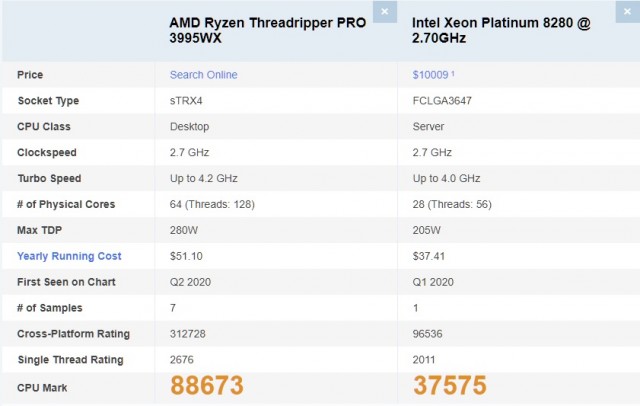This screenshot has width=640, height=406.
Task: Remove AMD Ryzen Threadripper PRO 3995WX column
Action: [384, 12]
